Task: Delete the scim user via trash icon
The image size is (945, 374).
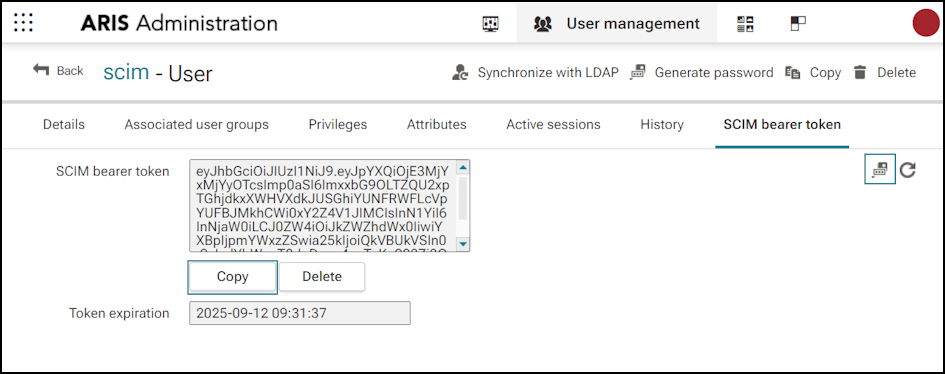Action: coord(885,73)
